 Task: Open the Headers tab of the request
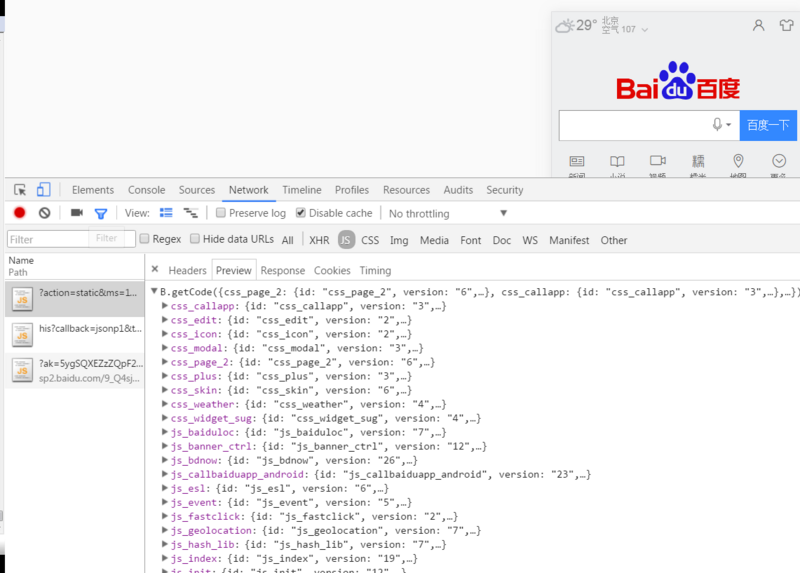click(187, 270)
